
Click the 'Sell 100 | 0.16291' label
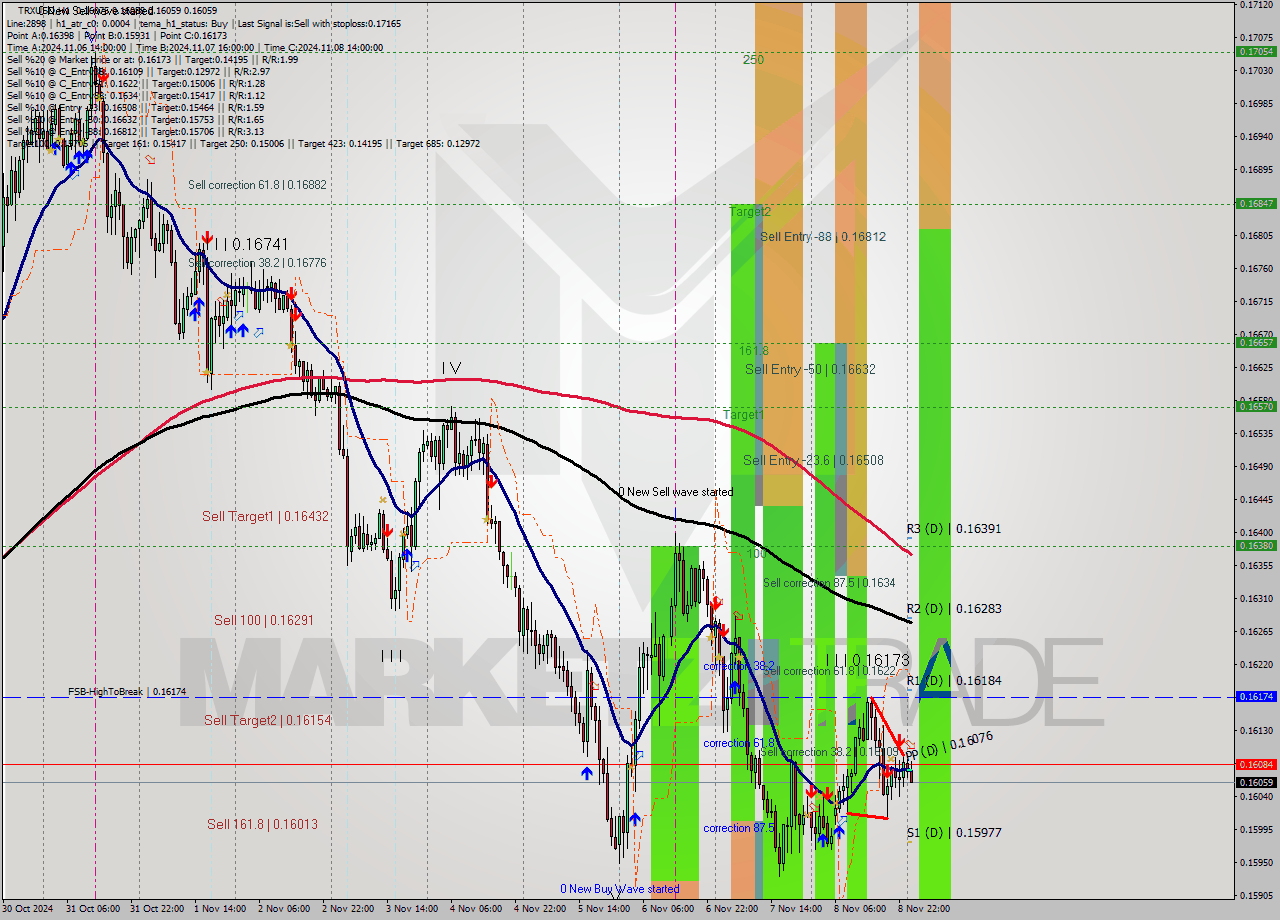[264, 620]
